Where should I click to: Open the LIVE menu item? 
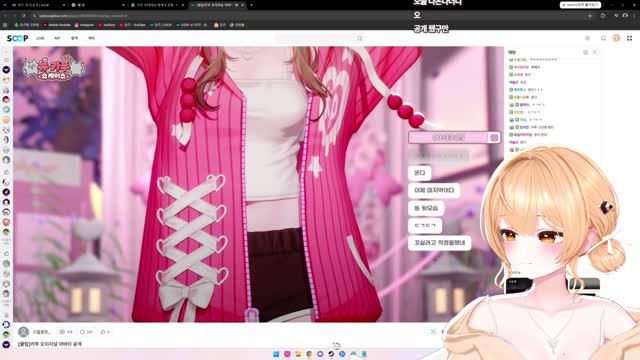(x=40, y=38)
